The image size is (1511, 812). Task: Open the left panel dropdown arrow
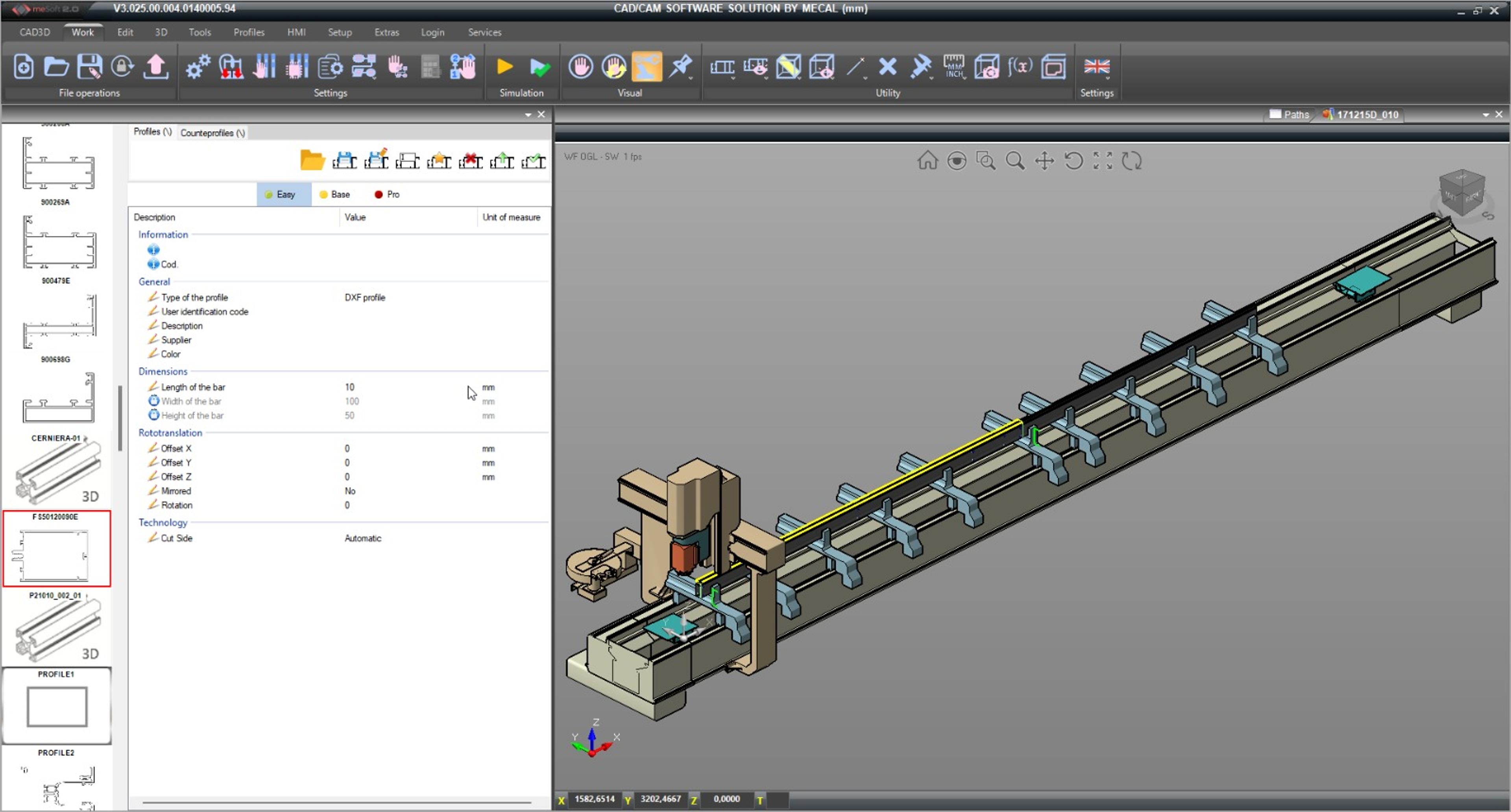pyautogui.click(x=528, y=115)
